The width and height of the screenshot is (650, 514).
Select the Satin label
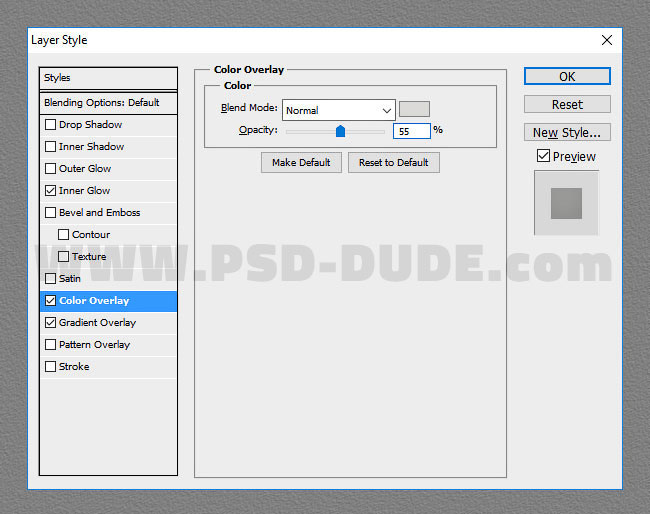pos(70,279)
